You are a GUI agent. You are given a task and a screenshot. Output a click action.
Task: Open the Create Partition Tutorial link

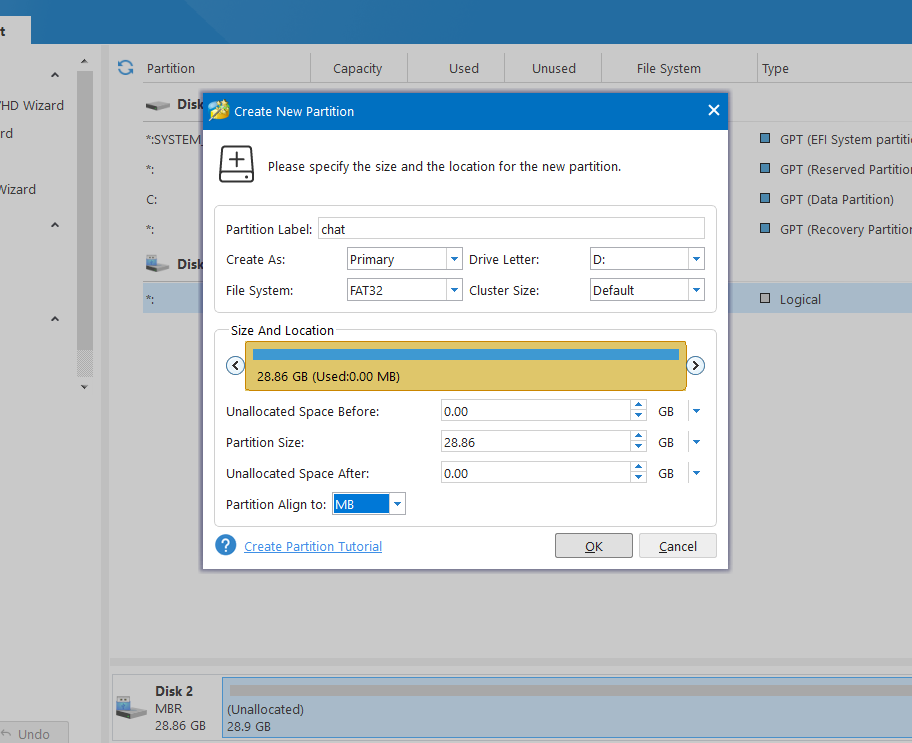[x=313, y=546]
